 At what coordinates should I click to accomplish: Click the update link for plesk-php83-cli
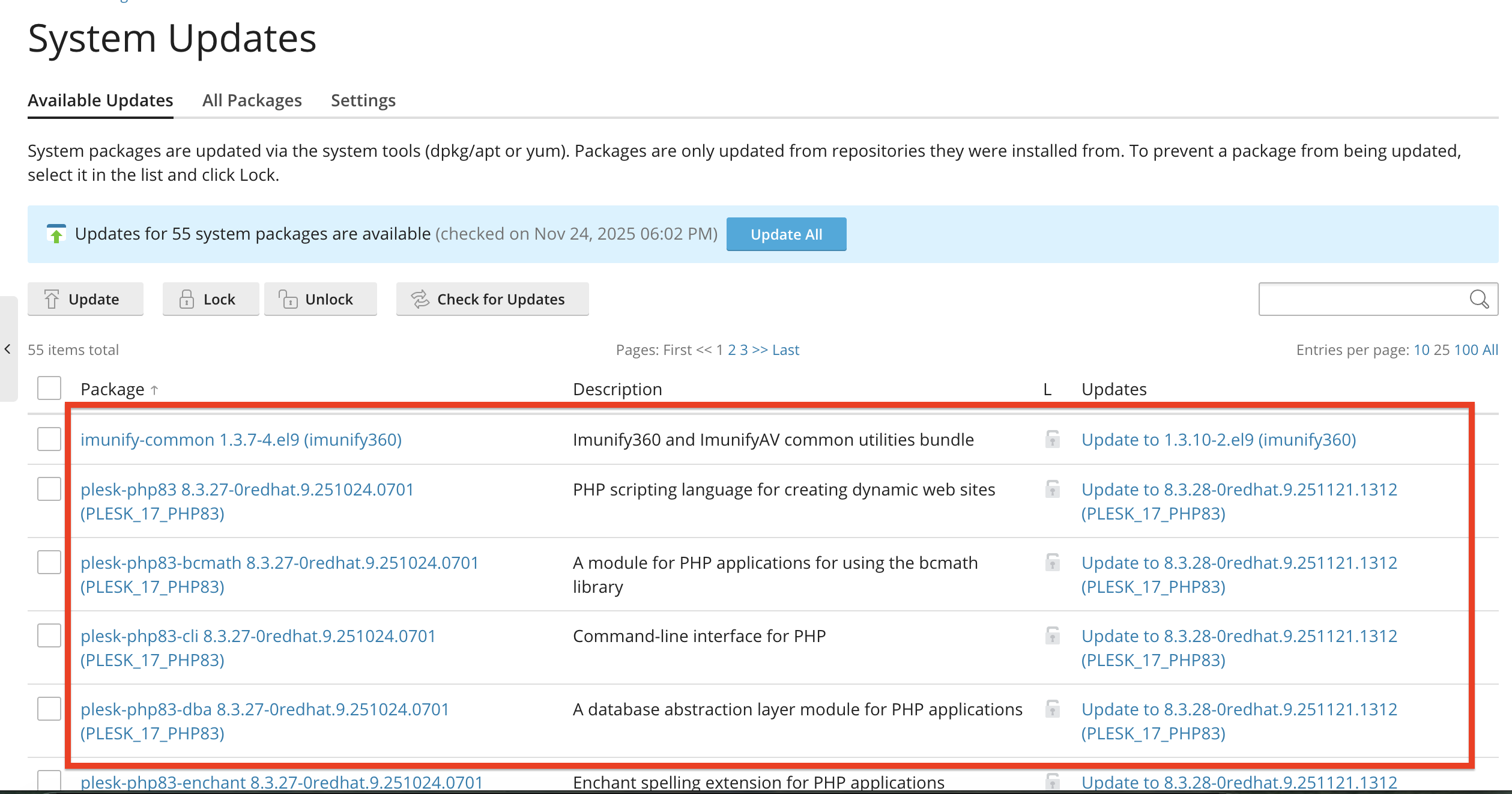(1239, 648)
